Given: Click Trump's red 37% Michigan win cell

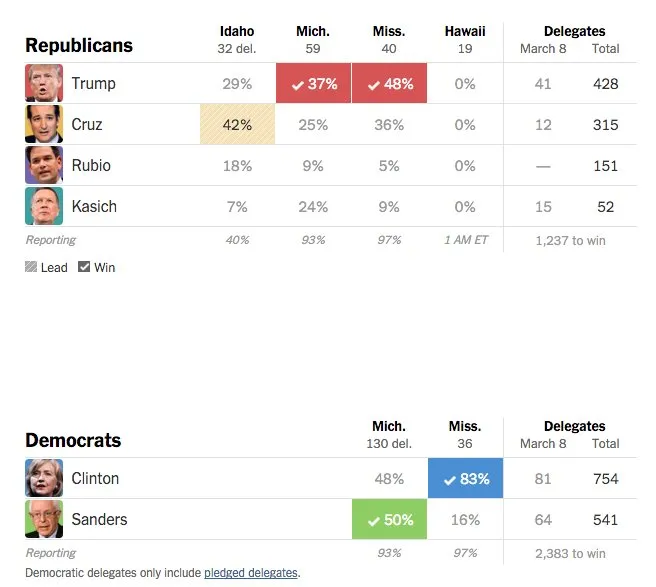Looking at the screenshot, I should [313, 83].
